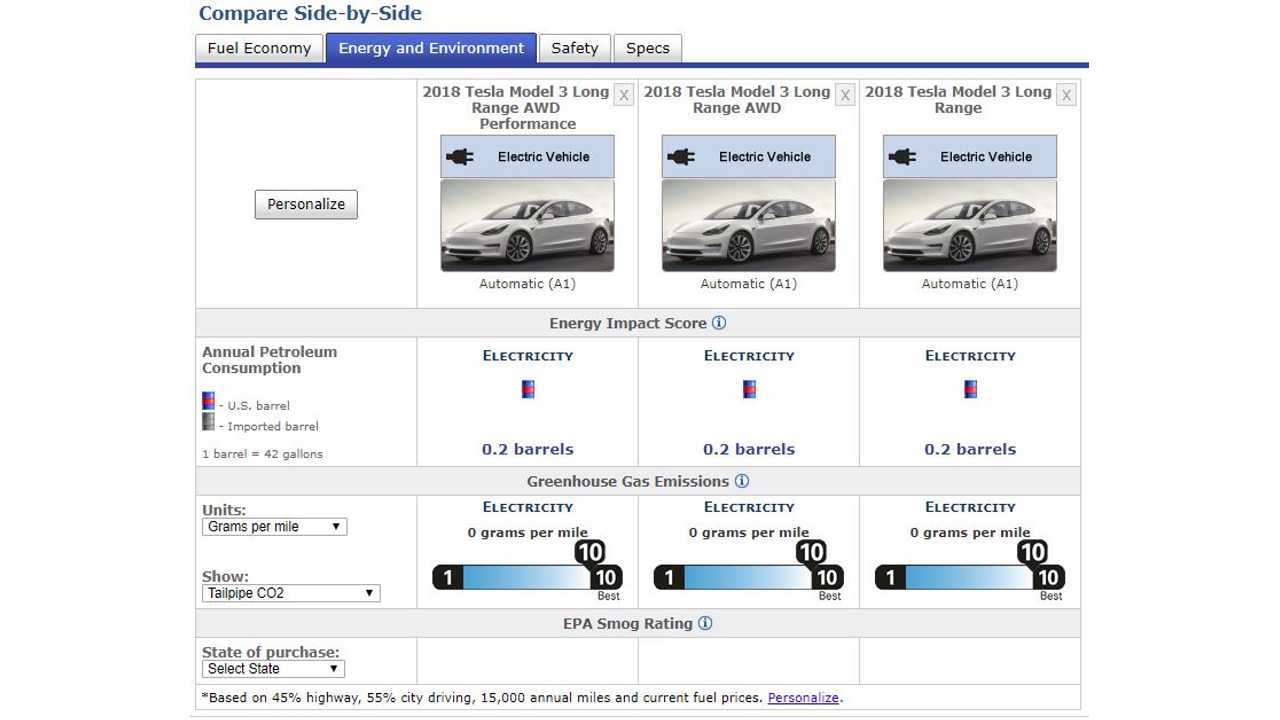Click the AWD Performance Tesla car photo
The width and height of the screenshot is (1280, 720).
point(527,225)
